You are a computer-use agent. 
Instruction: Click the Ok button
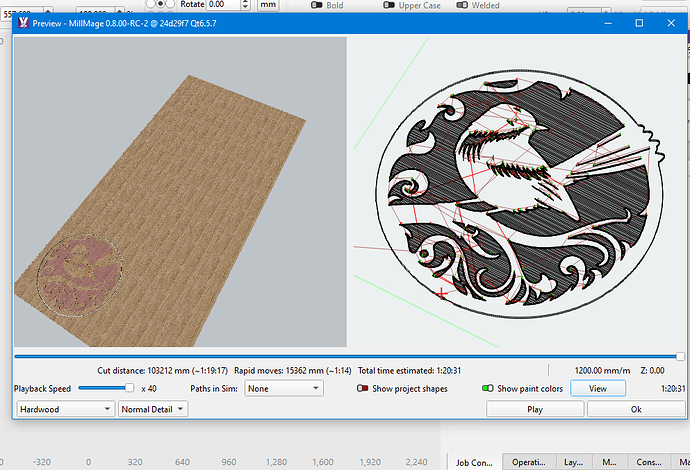pos(636,409)
